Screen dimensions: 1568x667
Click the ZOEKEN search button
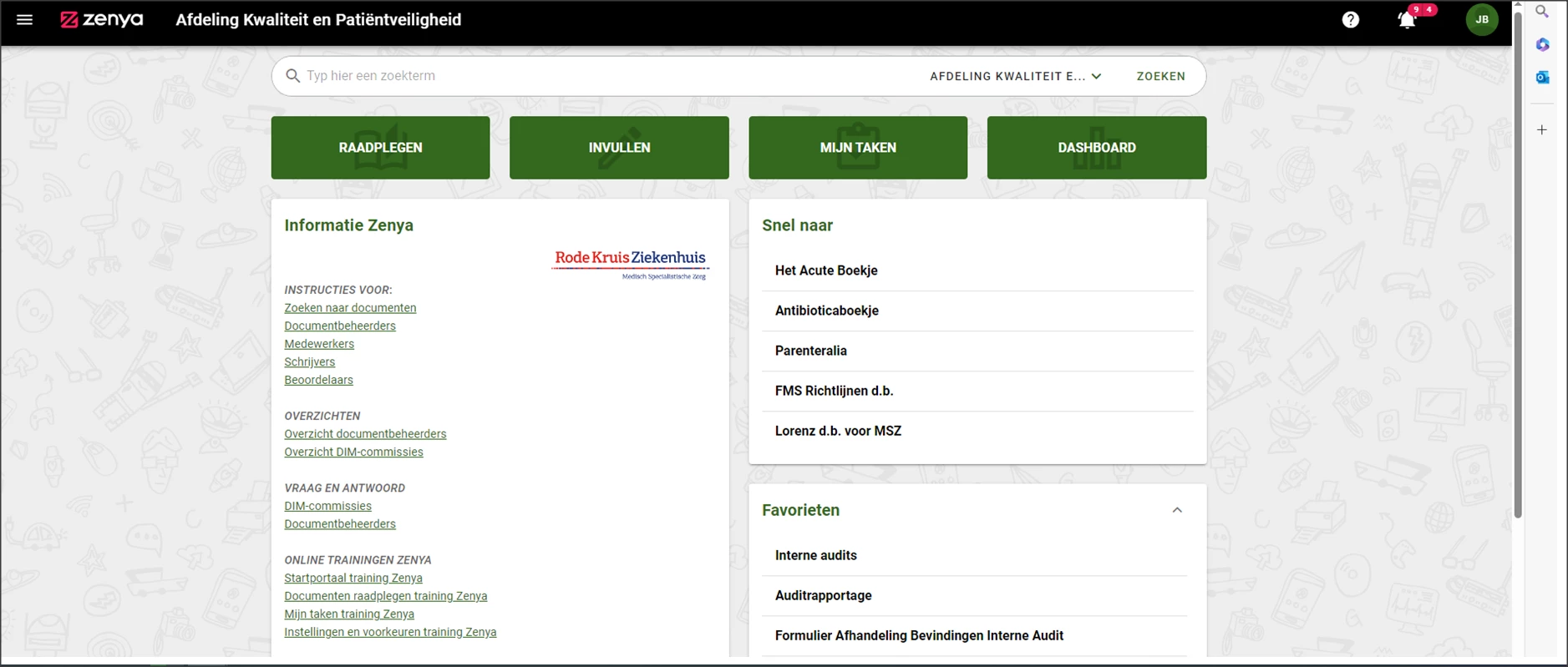coord(1160,76)
